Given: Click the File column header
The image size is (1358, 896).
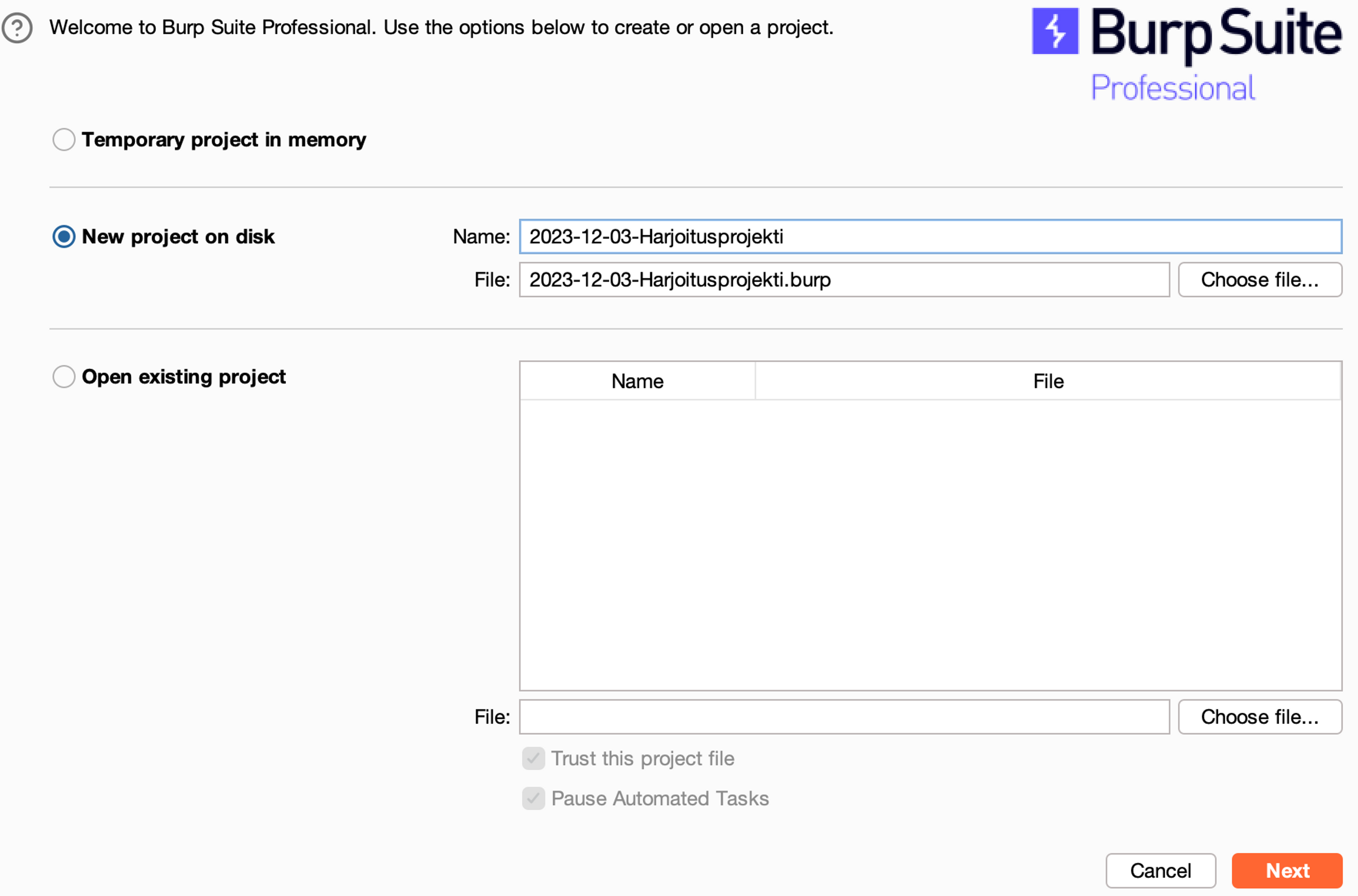Looking at the screenshot, I should pos(1047,381).
